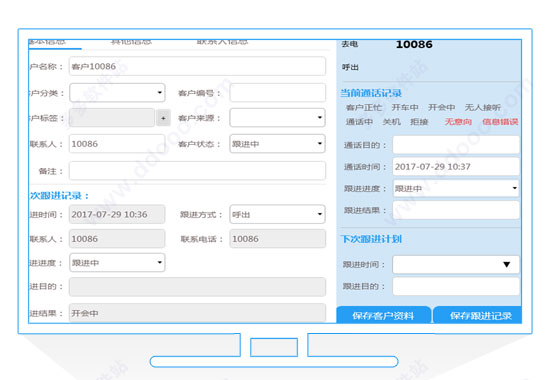Viewport: 547px width, 380px height.
Task: Expand 跟进时间 dropdown in 下次跟进计划
Action: 456,264
